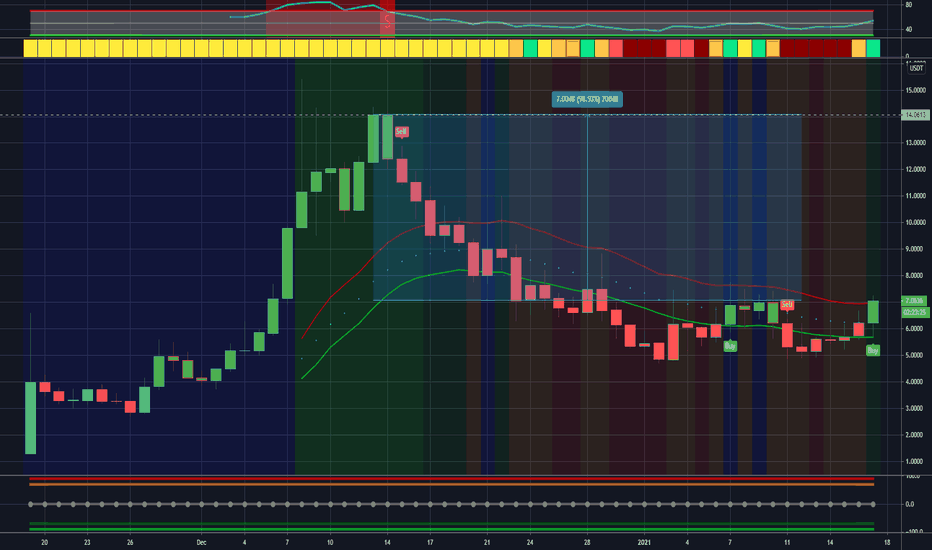The image size is (932, 550).
Task: Click the Sell signal label near December 14
Action: 402,131
